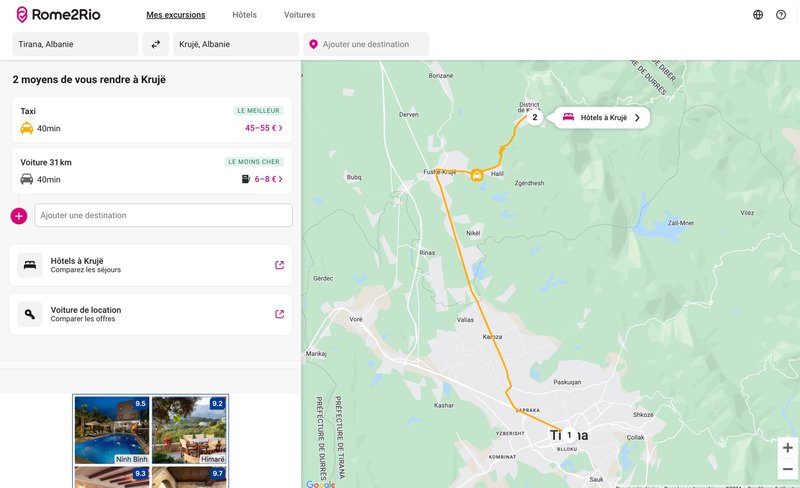Open the Hôtels menu item

(244, 15)
